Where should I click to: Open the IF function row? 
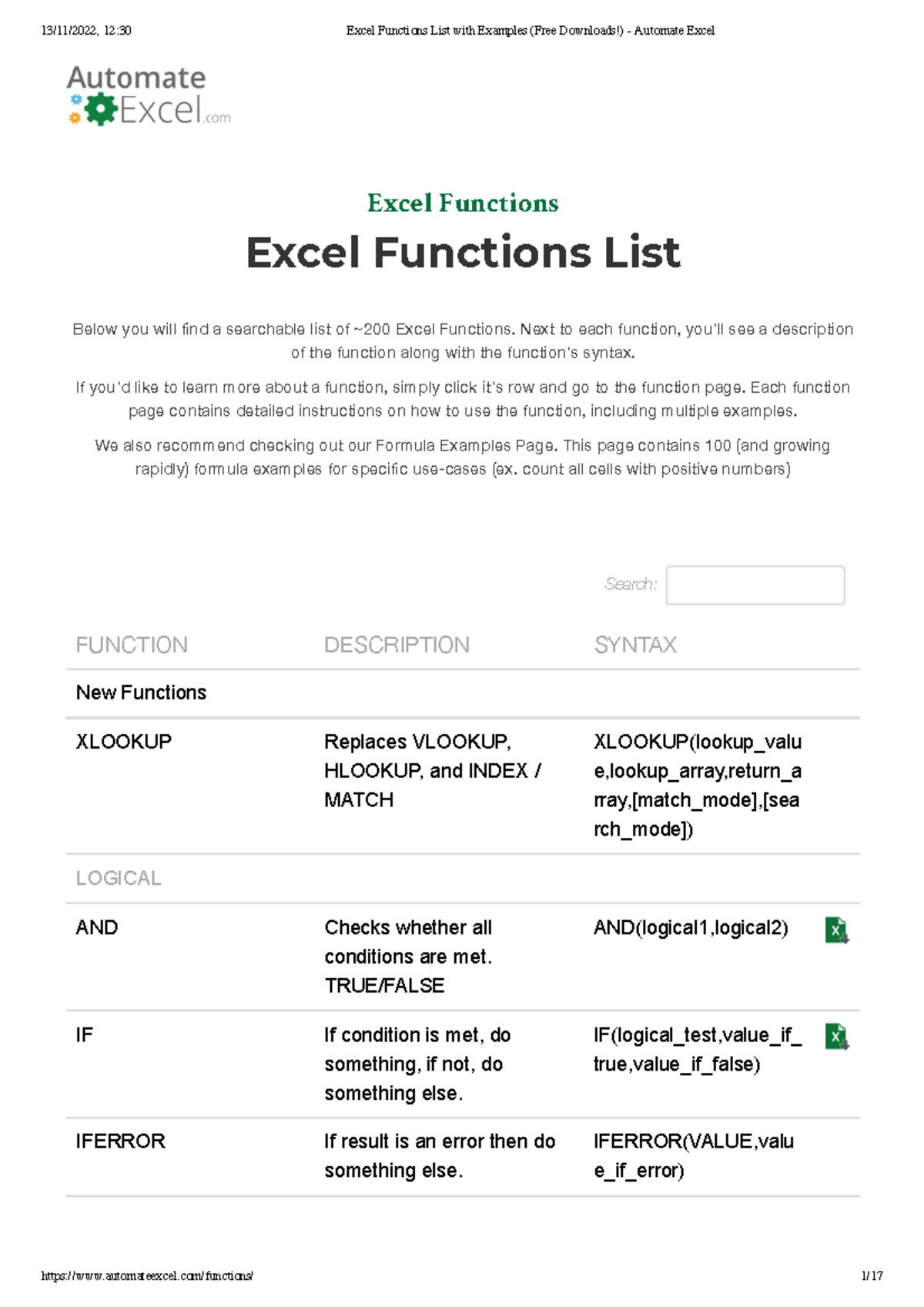(463, 1064)
